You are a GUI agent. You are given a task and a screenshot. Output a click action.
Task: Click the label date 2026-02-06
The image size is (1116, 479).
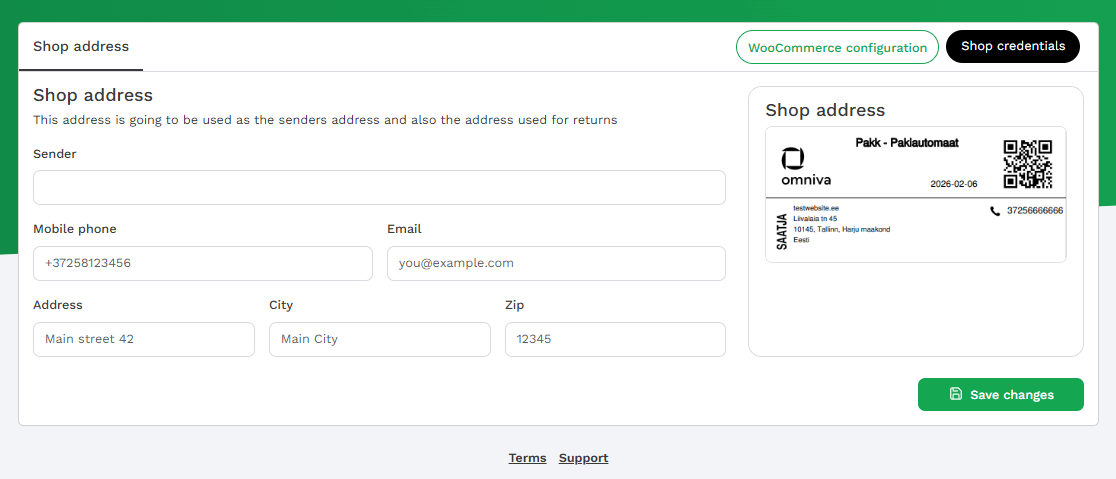953,184
